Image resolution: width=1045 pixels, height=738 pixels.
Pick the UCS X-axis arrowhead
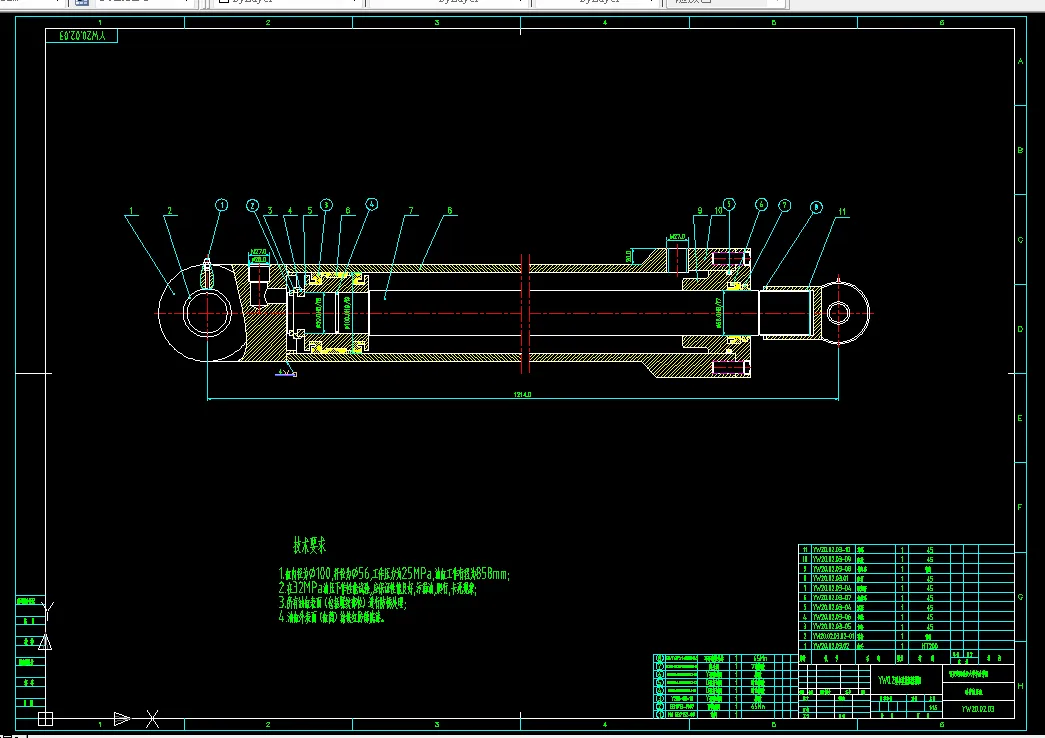pos(121,719)
